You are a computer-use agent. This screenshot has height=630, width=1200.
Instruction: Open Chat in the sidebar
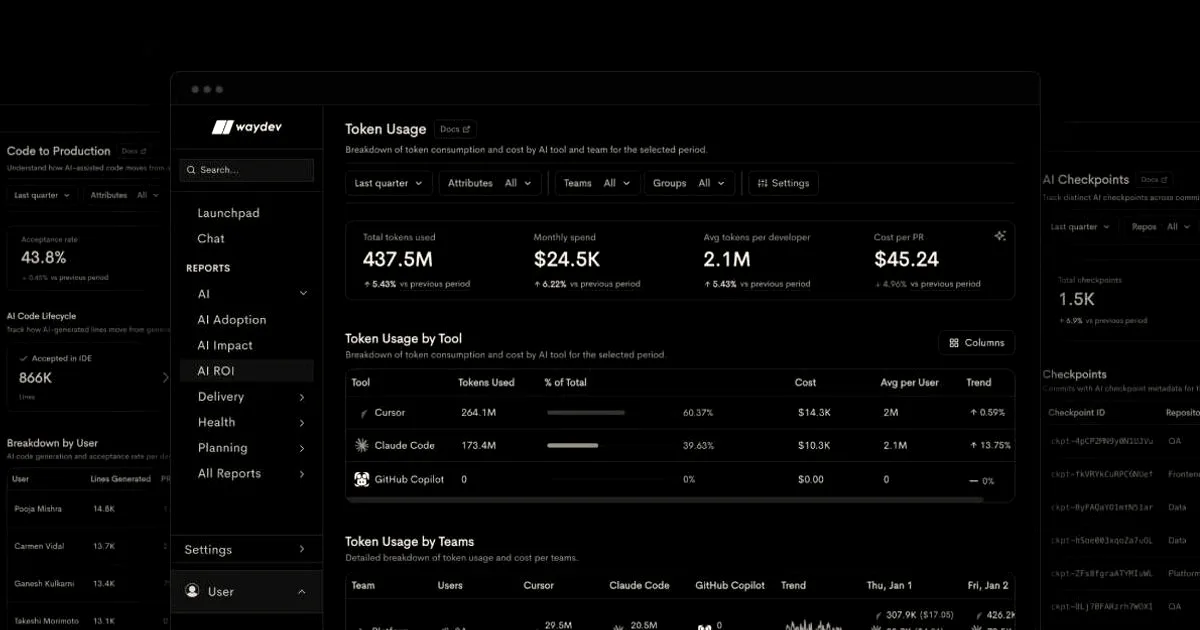tap(211, 239)
